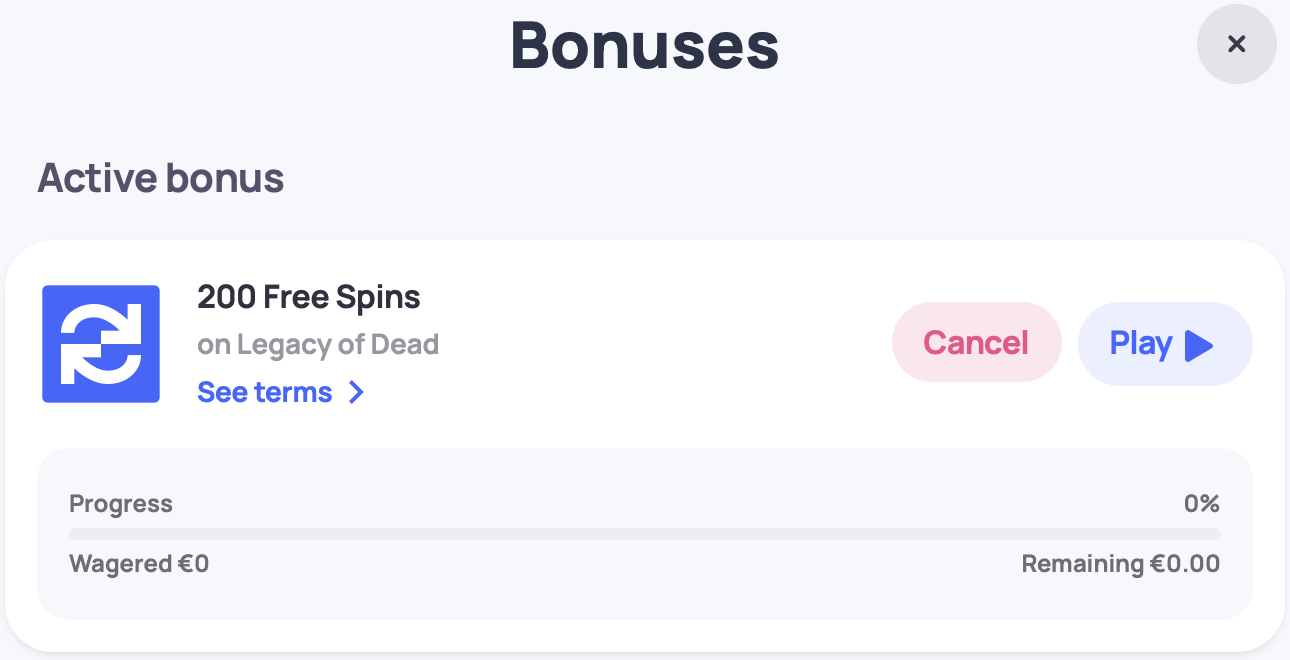This screenshot has height=660, width=1290.
Task: Click the word Wagered under the progress bar
Action: pos(120,564)
